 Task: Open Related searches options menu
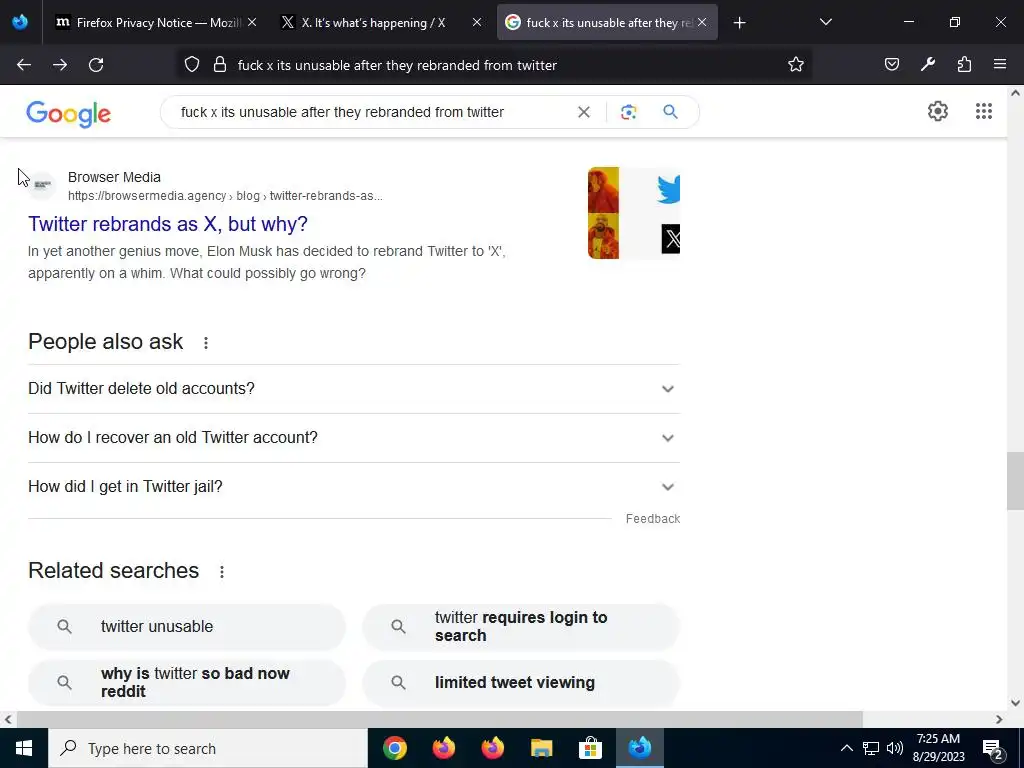click(x=222, y=572)
